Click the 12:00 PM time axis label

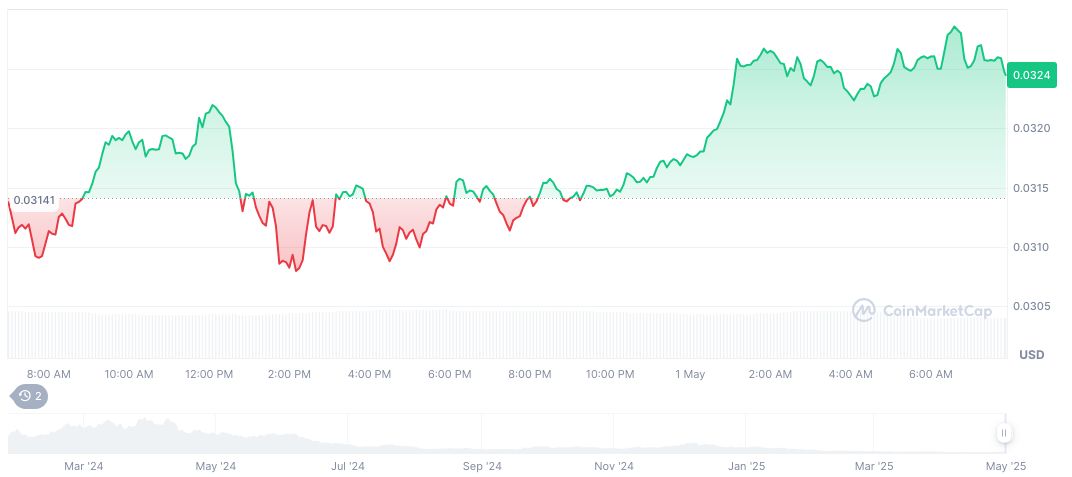pyautogui.click(x=209, y=374)
